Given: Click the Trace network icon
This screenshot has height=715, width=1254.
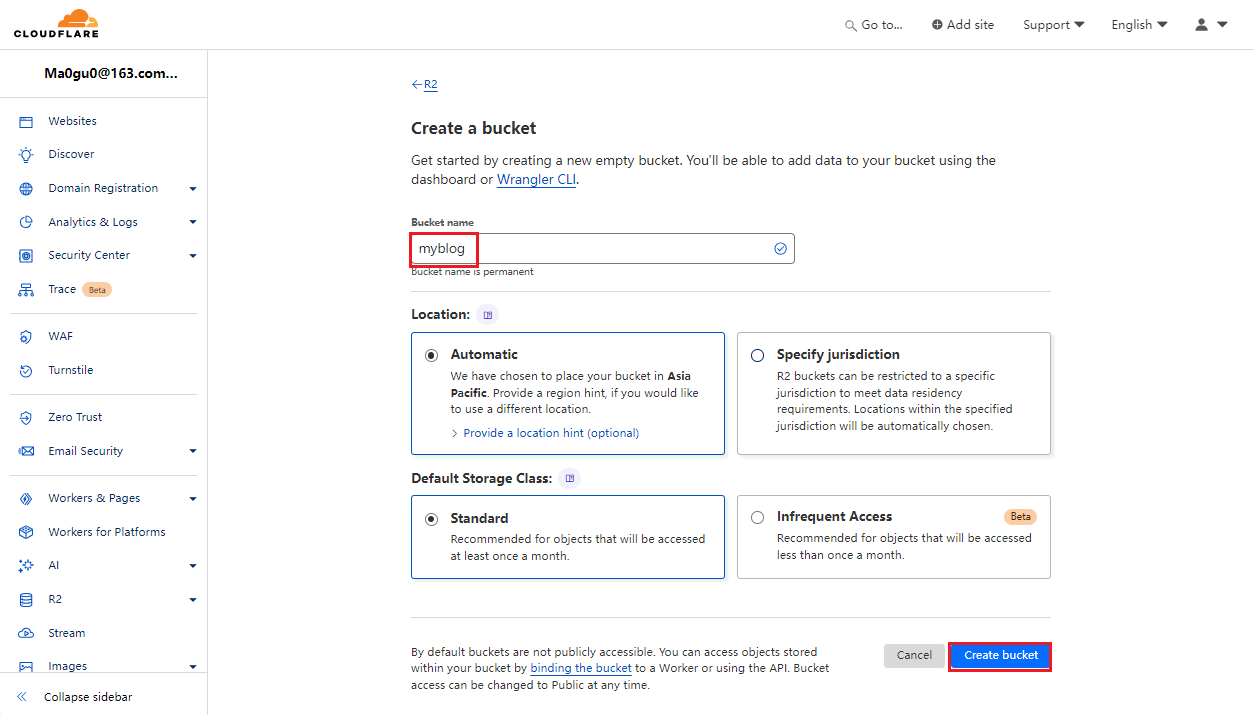Looking at the screenshot, I should pyautogui.click(x=26, y=290).
